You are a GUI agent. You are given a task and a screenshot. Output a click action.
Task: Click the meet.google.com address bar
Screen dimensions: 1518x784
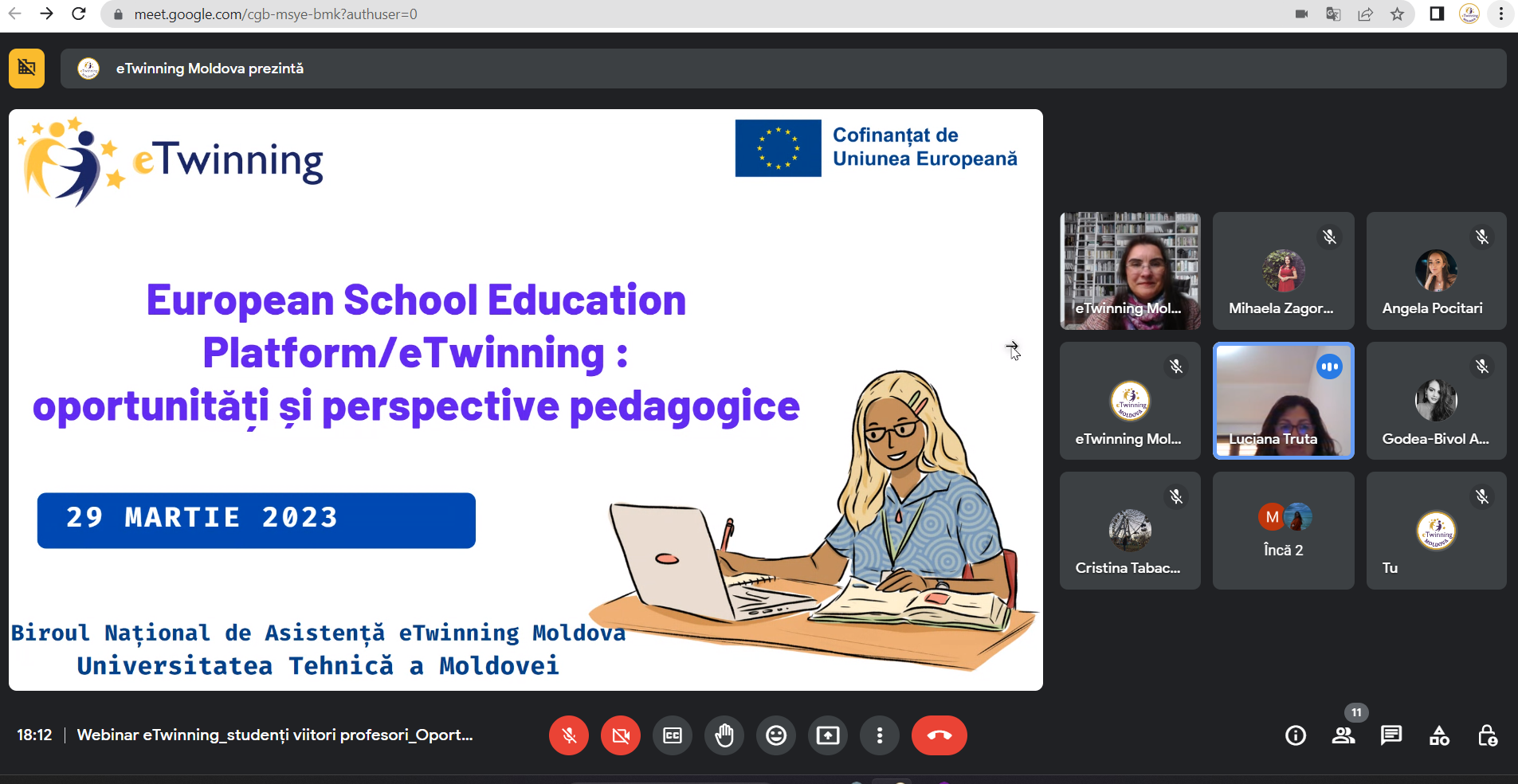click(x=275, y=14)
